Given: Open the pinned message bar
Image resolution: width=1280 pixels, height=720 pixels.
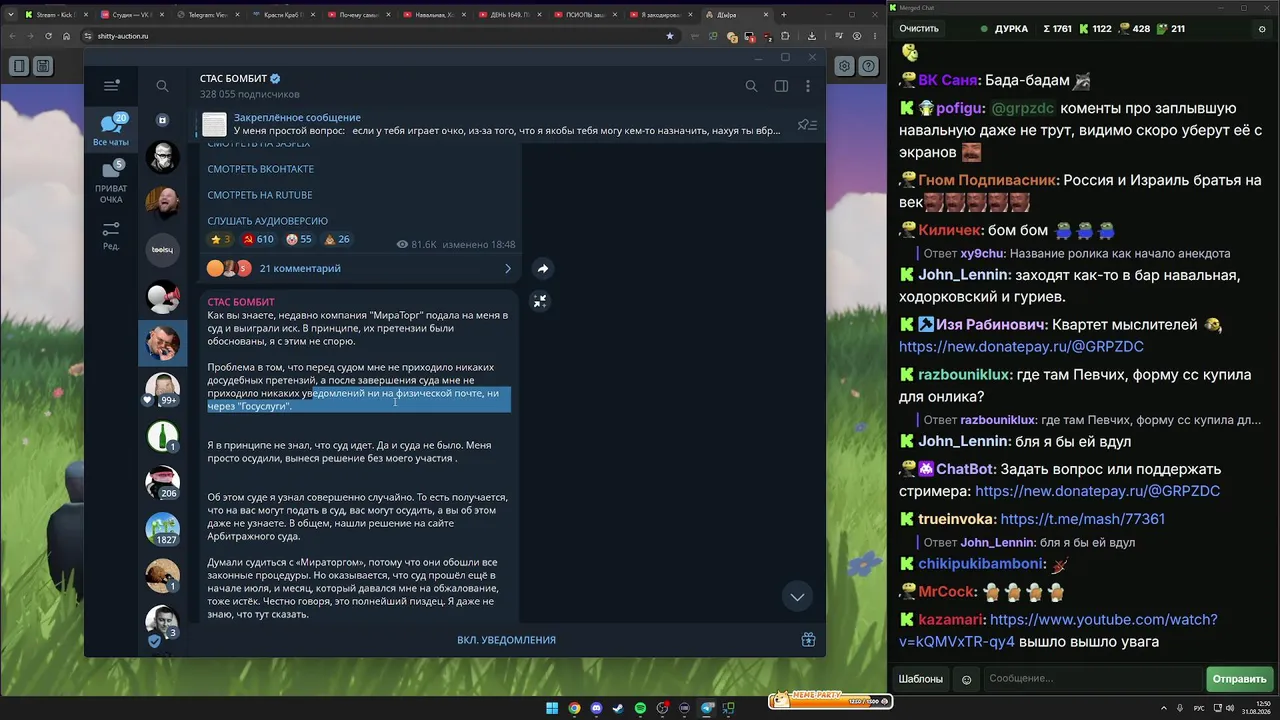Looking at the screenshot, I should (490, 124).
